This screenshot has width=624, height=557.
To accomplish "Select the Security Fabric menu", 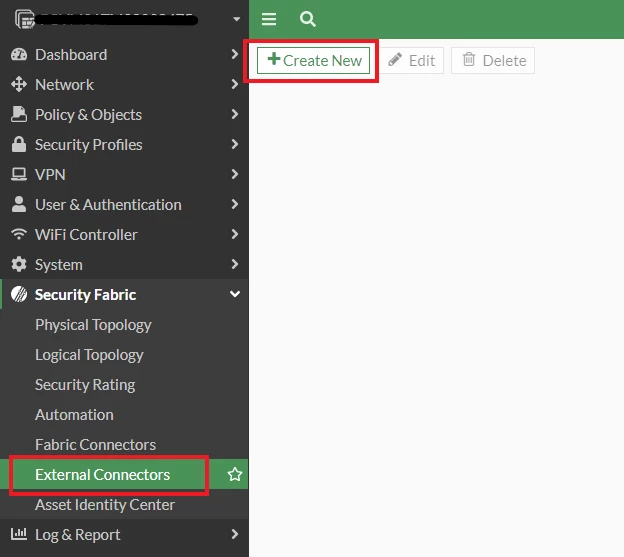I will pyautogui.click(x=124, y=294).
